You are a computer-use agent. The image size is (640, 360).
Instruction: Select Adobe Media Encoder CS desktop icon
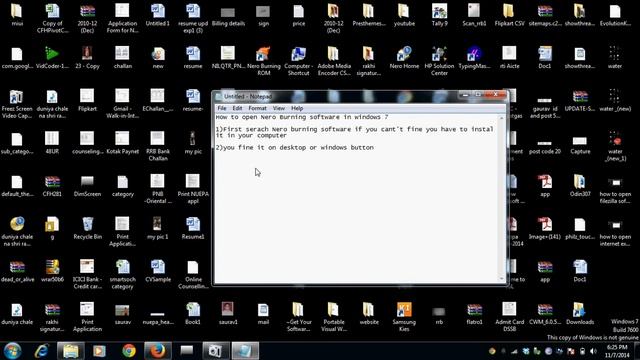(334, 61)
